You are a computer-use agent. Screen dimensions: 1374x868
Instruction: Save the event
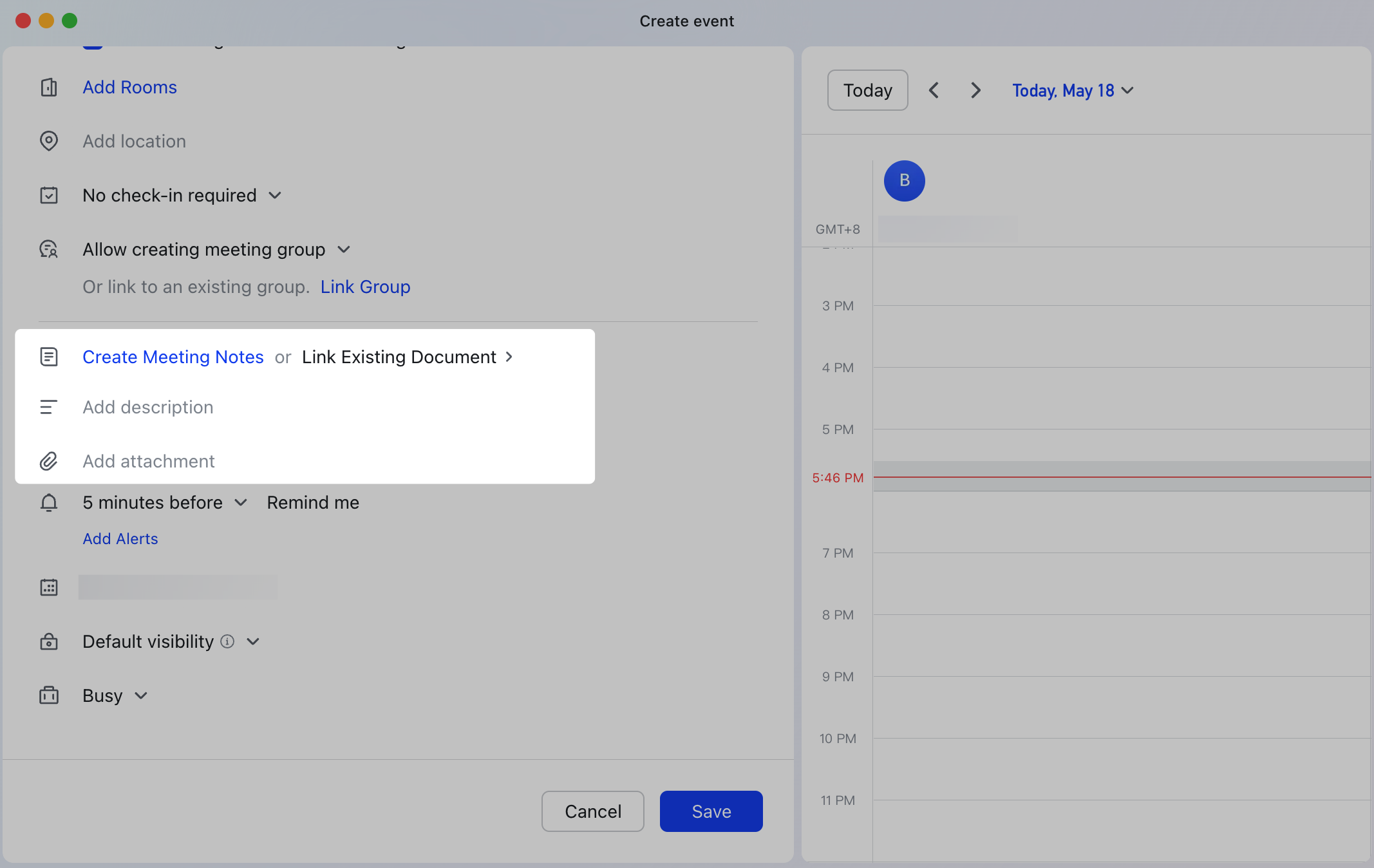[x=711, y=811]
